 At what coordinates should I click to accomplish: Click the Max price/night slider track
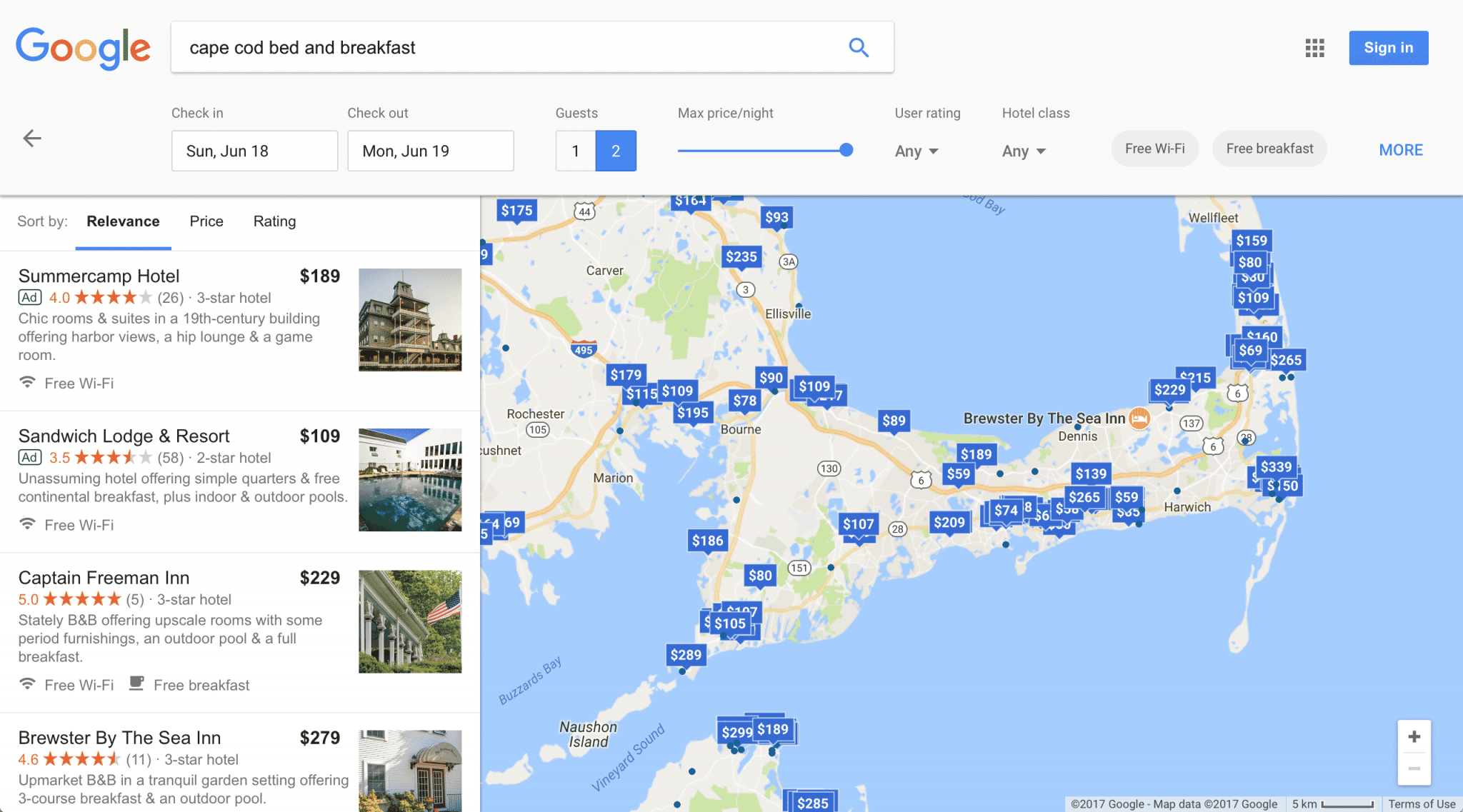[762, 150]
